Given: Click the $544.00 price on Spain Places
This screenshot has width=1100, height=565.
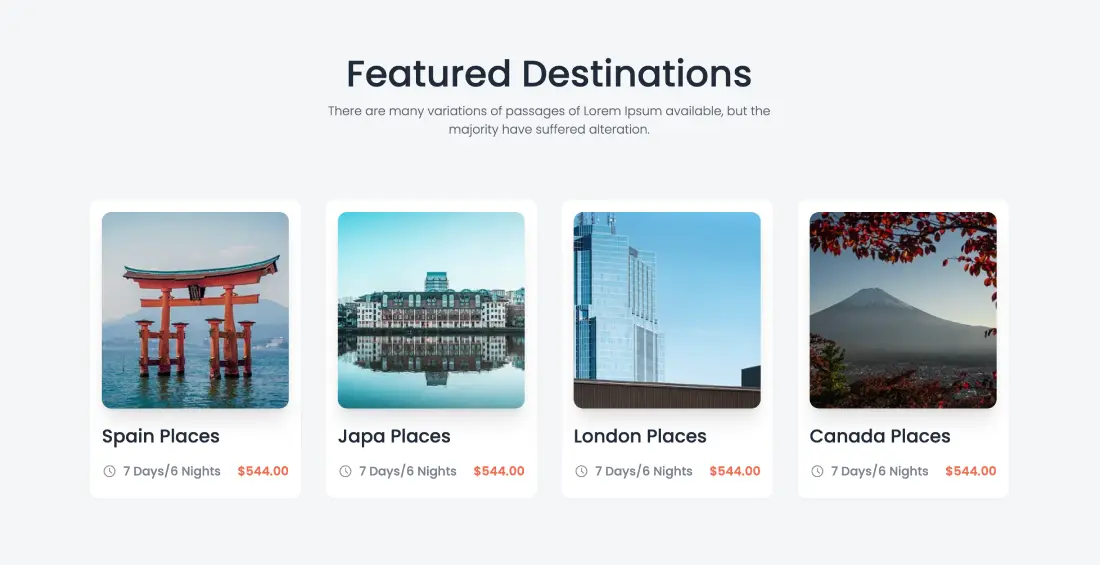Looking at the screenshot, I should pyautogui.click(x=263, y=471).
